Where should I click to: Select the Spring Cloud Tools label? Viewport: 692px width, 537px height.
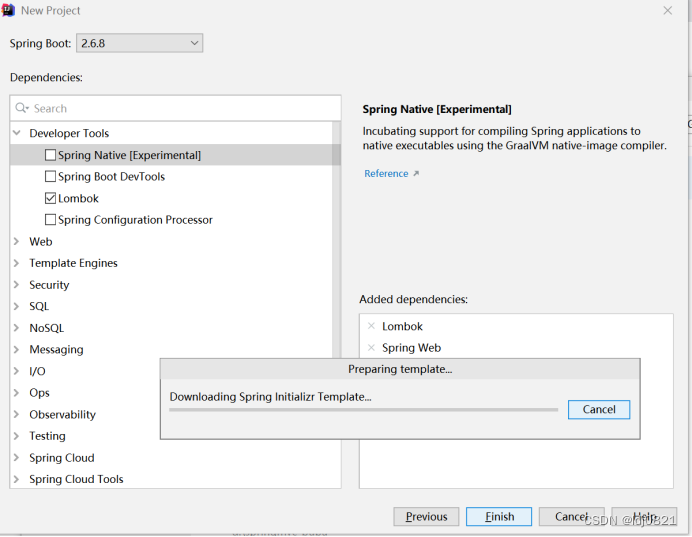click(76, 479)
